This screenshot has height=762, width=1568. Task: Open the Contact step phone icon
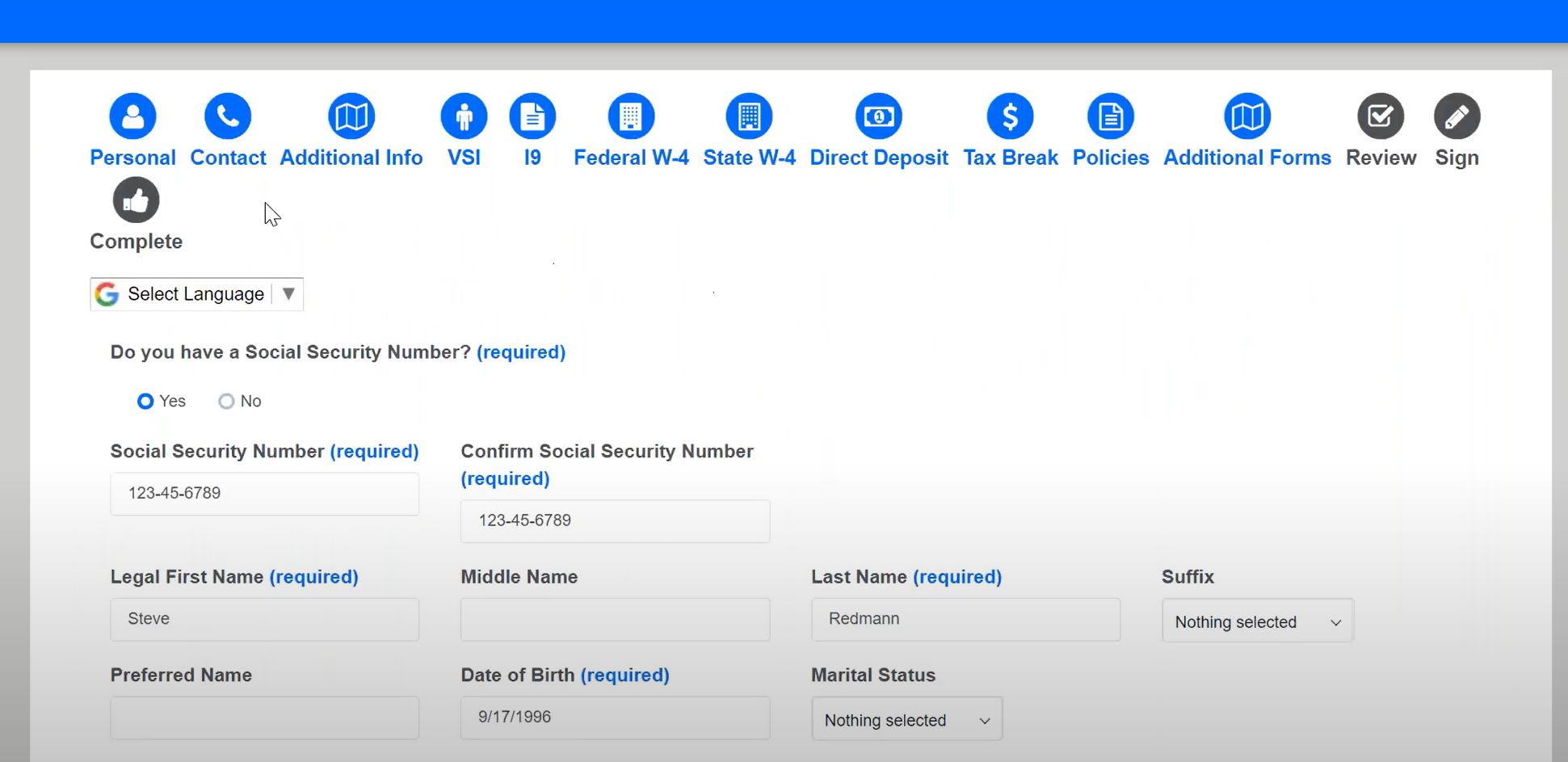[x=228, y=116]
